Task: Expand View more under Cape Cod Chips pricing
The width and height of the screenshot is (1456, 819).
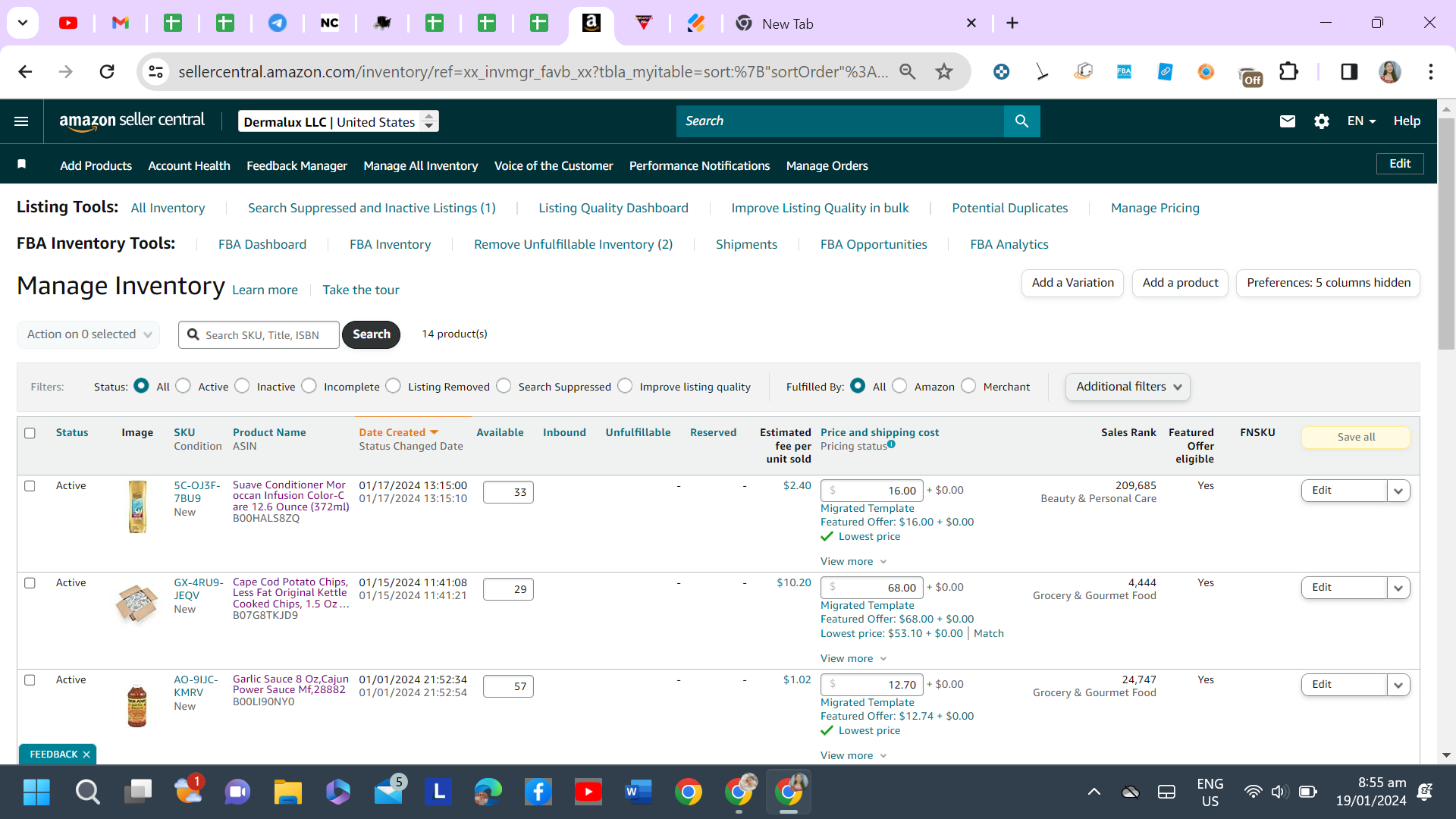Action: tap(853, 658)
